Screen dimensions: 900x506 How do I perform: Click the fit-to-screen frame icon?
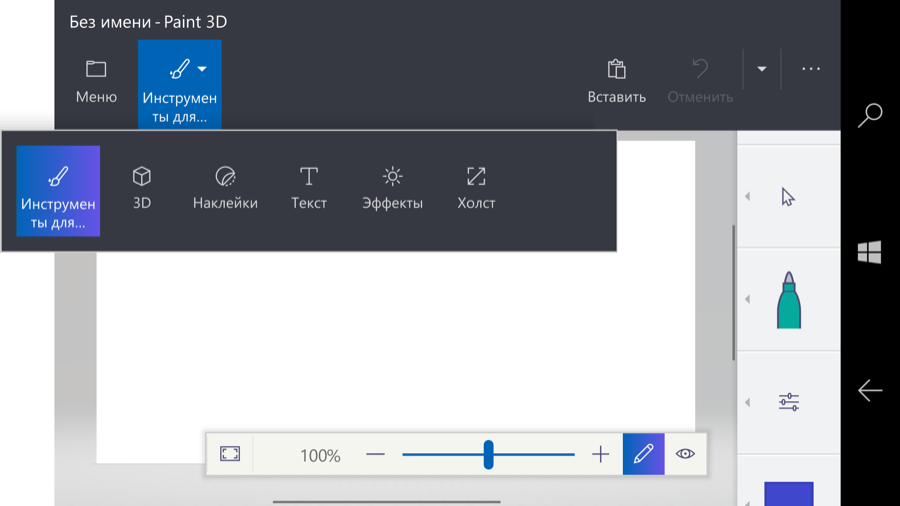pyautogui.click(x=230, y=454)
